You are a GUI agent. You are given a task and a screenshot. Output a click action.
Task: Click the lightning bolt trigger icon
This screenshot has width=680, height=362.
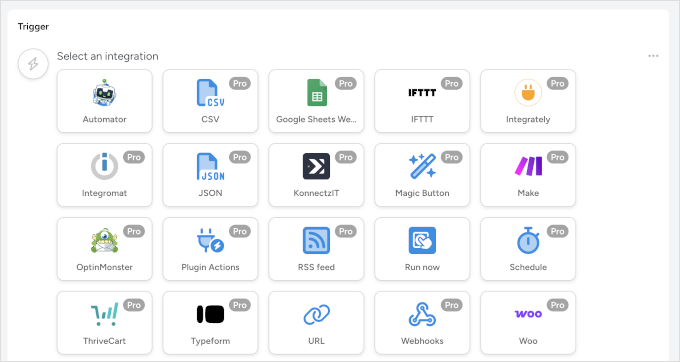(33, 64)
